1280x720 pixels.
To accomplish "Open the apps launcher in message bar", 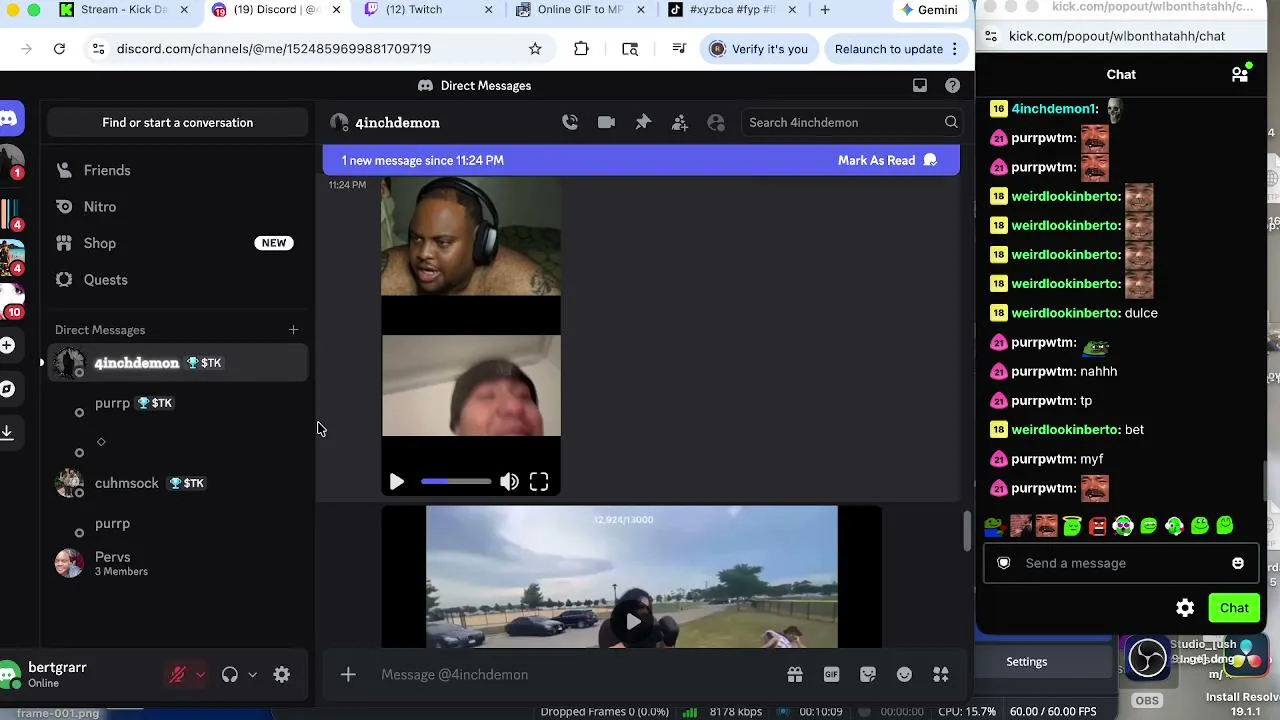I will pos(941,675).
